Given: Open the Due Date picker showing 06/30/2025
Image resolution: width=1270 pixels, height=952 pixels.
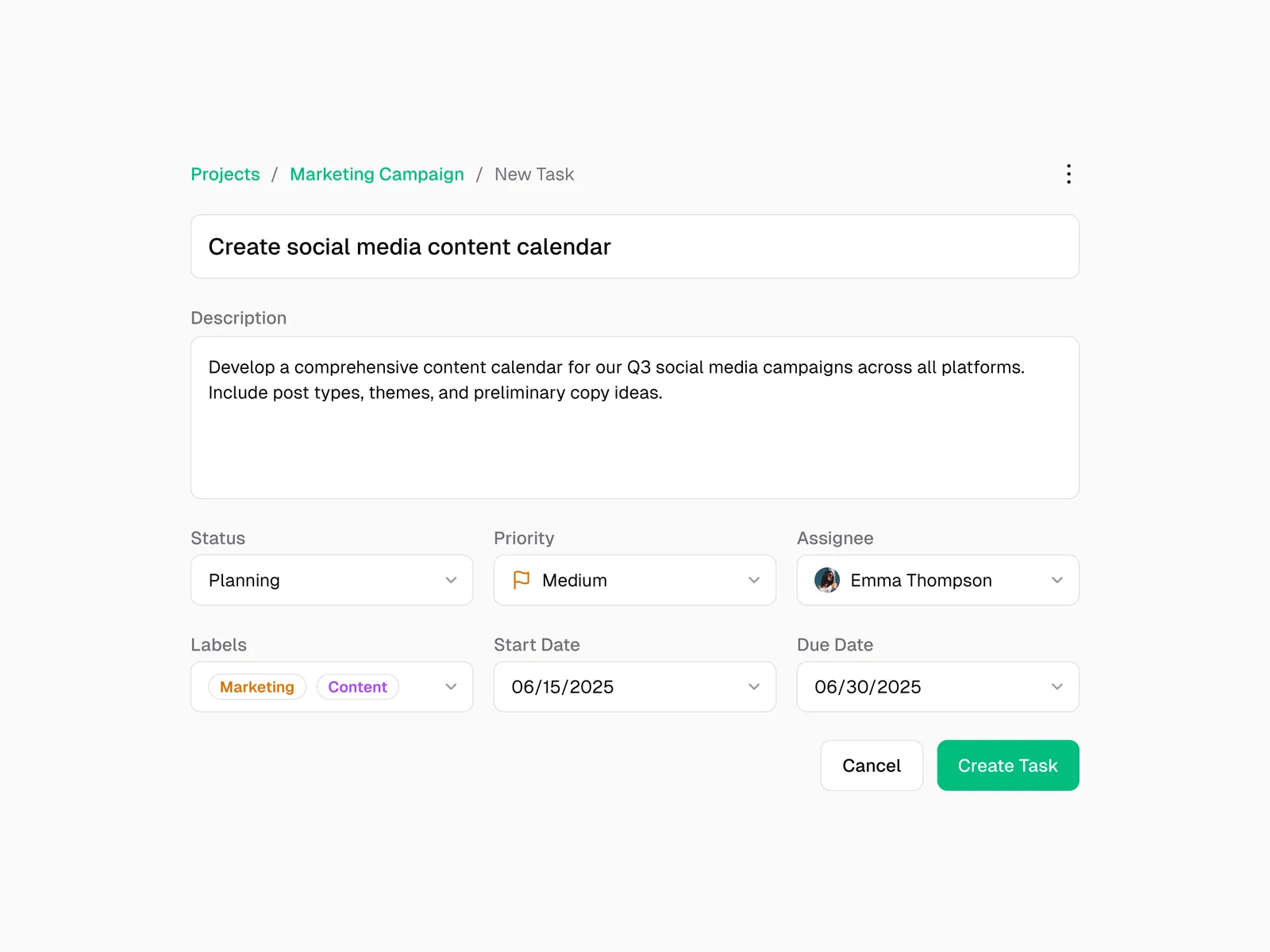Looking at the screenshot, I should coord(921,687).
